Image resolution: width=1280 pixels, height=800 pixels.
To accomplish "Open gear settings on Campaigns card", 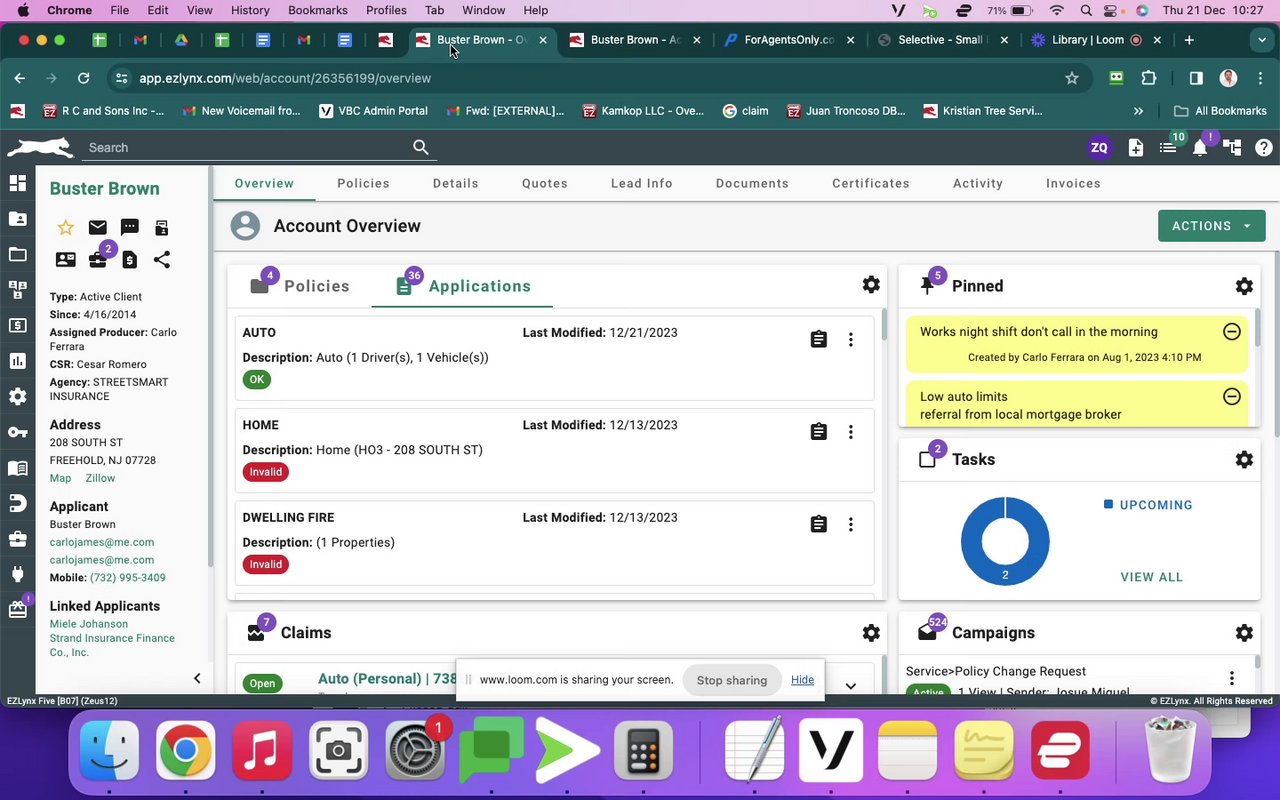I will pyautogui.click(x=1244, y=633).
